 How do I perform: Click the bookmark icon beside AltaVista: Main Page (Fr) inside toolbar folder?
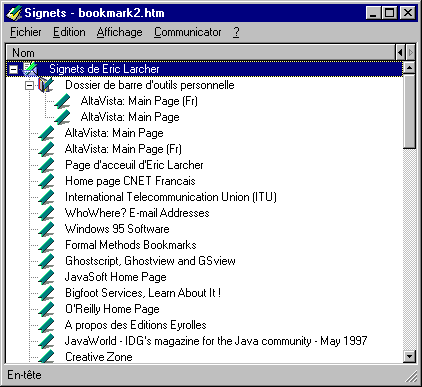(62, 101)
